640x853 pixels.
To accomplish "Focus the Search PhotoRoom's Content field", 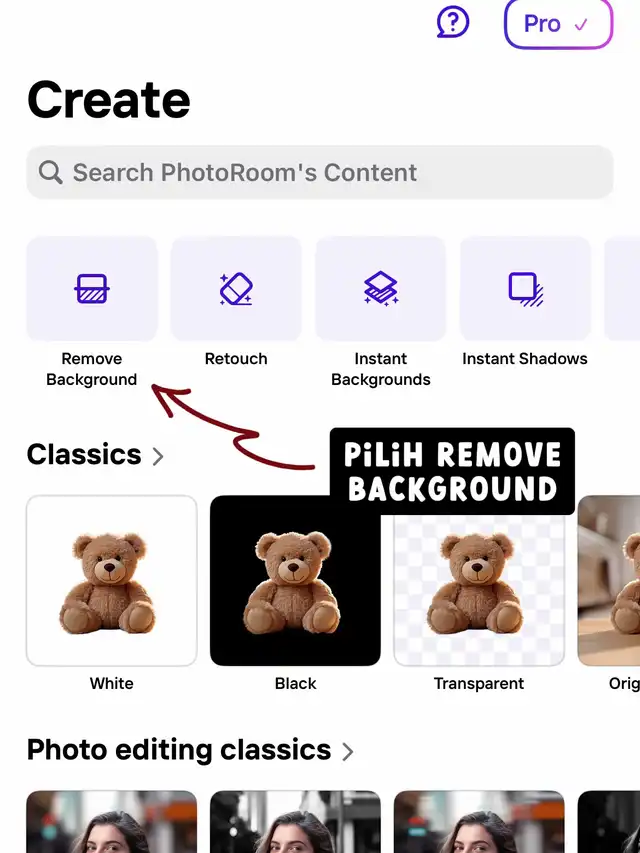I will point(320,172).
